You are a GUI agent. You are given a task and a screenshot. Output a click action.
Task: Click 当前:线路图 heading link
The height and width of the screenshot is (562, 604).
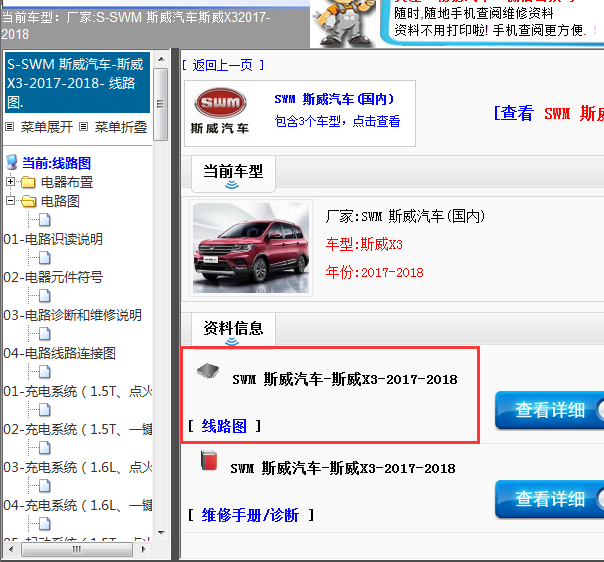[x=56, y=163]
